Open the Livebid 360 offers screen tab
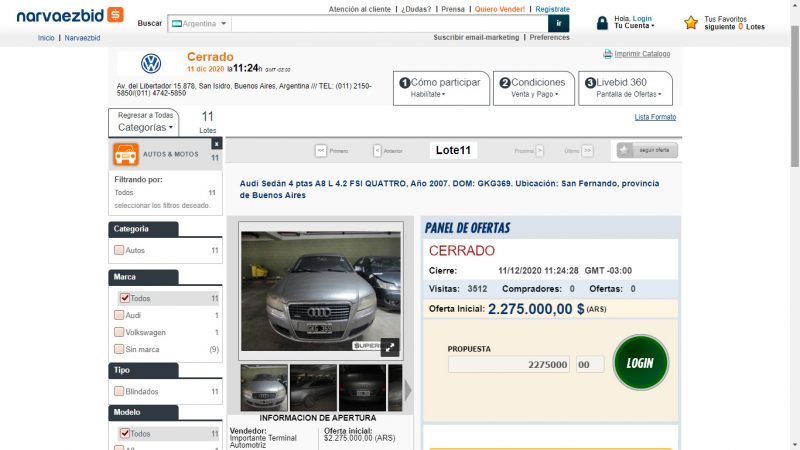Image resolution: width=800 pixels, height=450 pixels. [625, 88]
